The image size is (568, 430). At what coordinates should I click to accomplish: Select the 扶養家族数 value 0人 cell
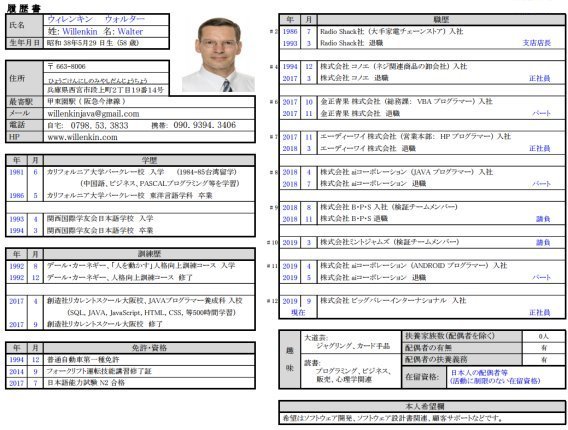[x=543, y=336]
